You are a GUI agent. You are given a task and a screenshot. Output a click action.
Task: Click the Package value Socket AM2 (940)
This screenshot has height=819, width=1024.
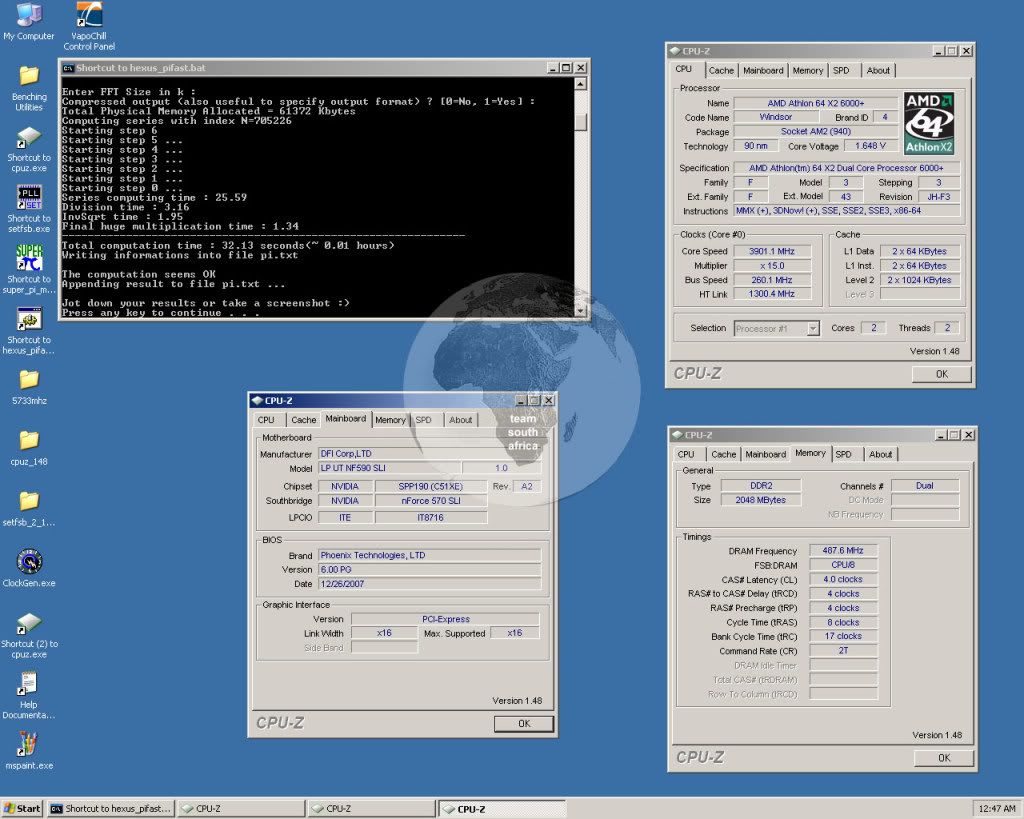(x=816, y=131)
